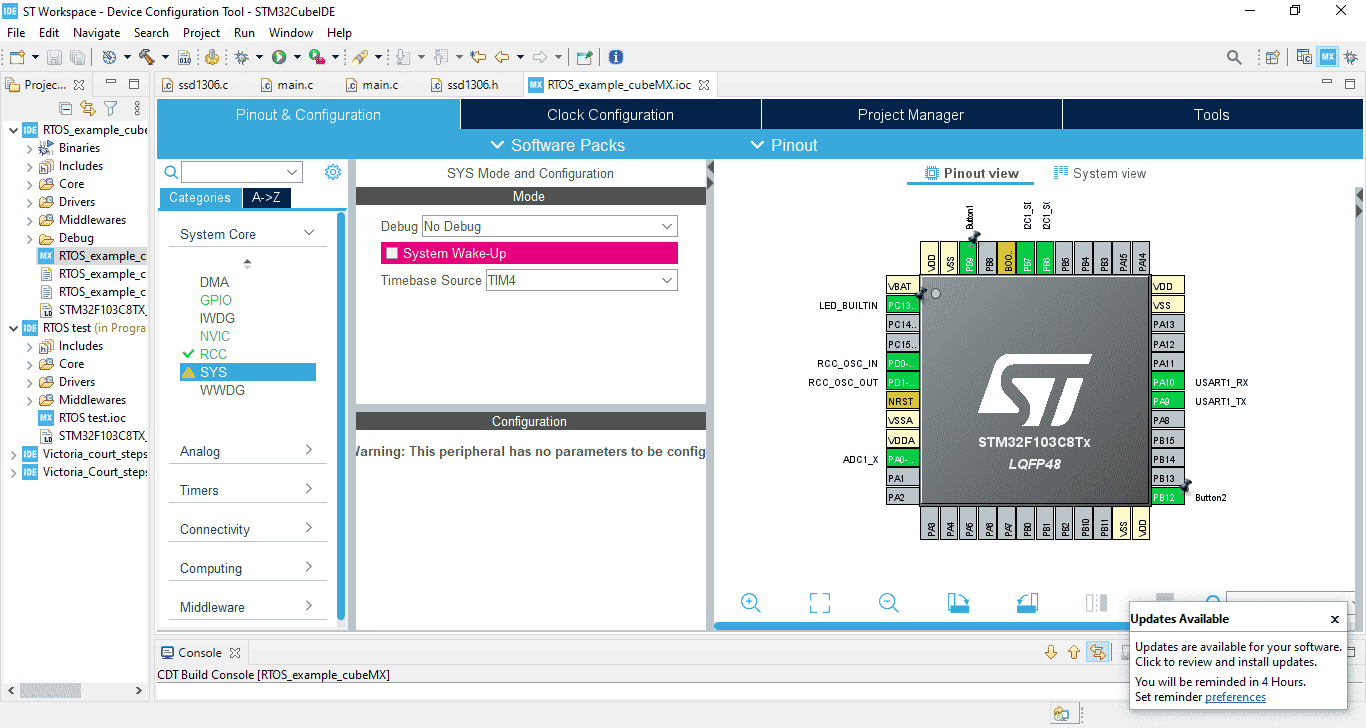Expand the Drivers folder under RTOS test
1366x728 pixels.
pyautogui.click(x=29, y=382)
